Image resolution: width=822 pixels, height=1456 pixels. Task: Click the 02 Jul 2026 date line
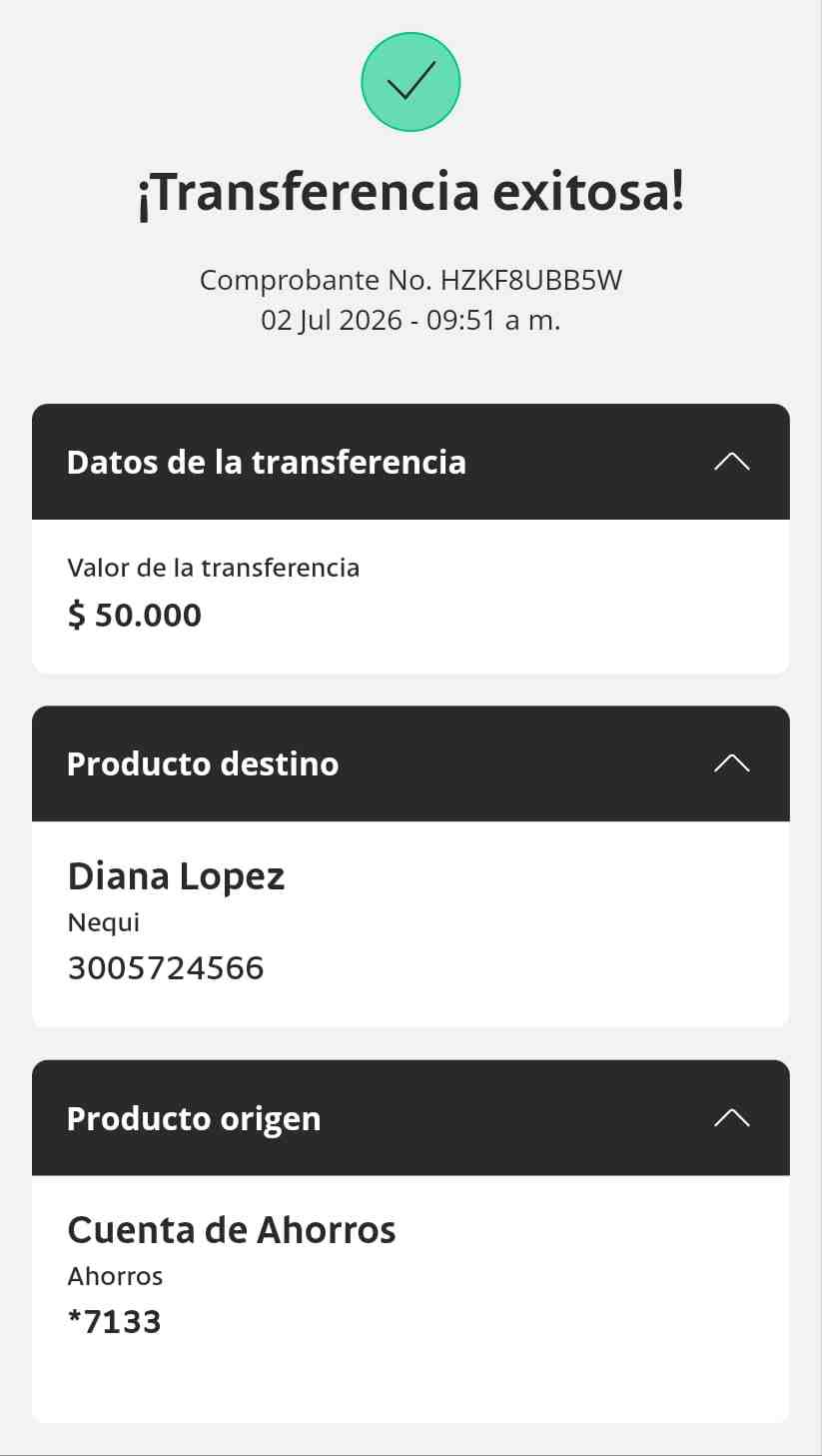click(x=411, y=321)
